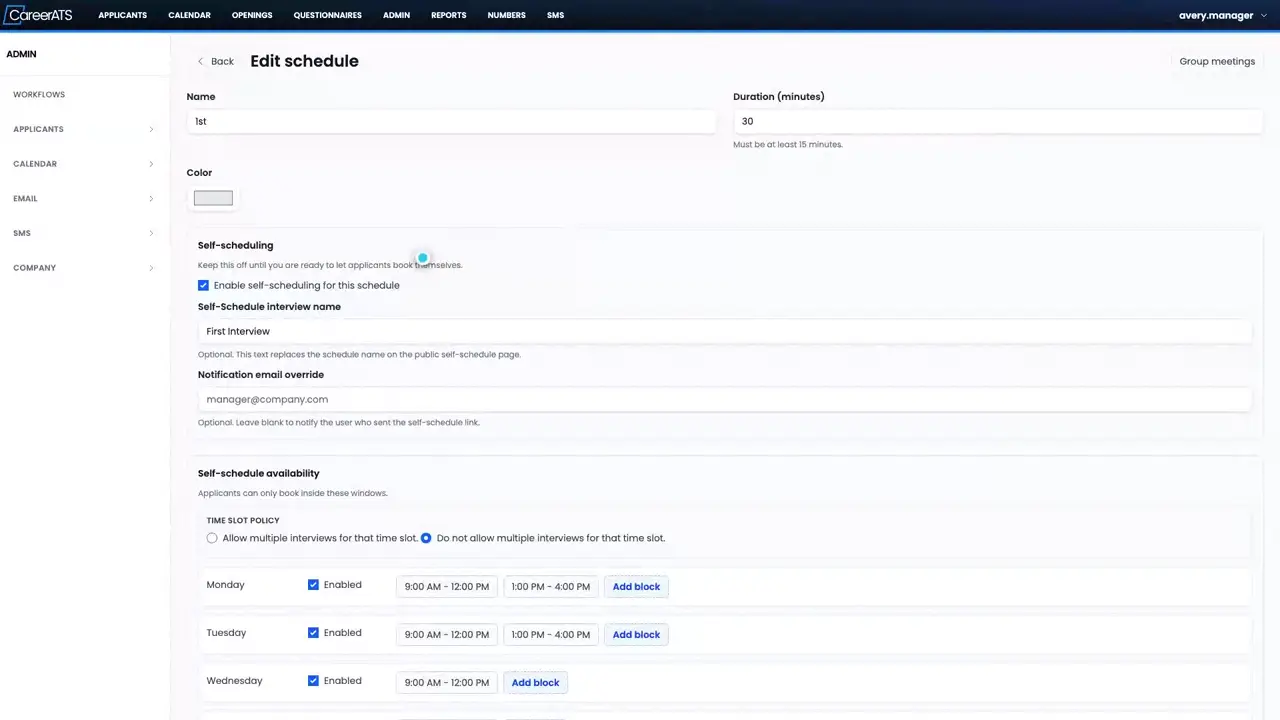Image resolution: width=1280 pixels, height=720 pixels.
Task: Expand the SMS sidebar section
Action: pyautogui.click(x=84, y=233)
